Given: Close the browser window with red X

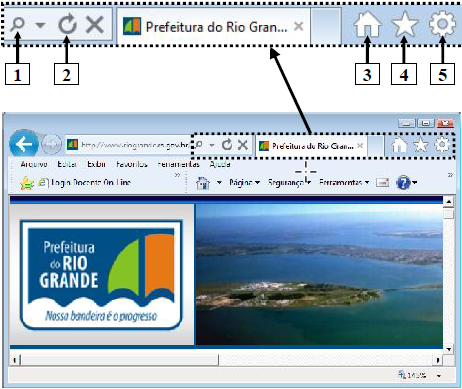Looking at the screenshot, I should (445, 123).
